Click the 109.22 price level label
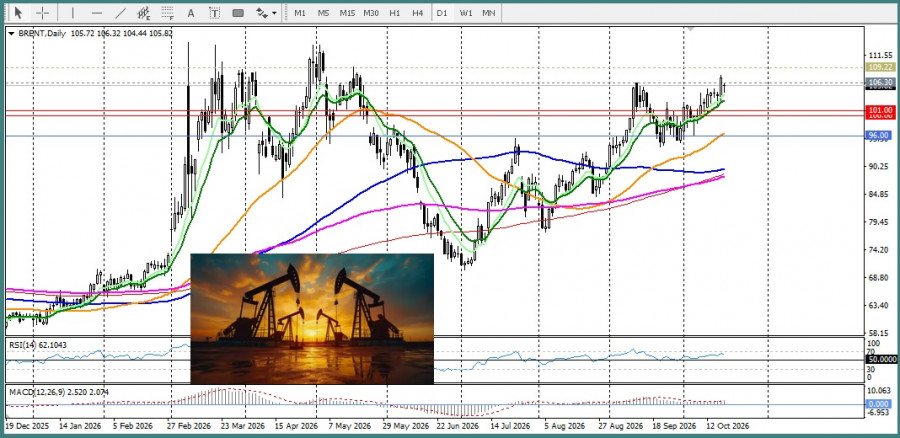This screenshot has height=438, width=900. (879, 67)
